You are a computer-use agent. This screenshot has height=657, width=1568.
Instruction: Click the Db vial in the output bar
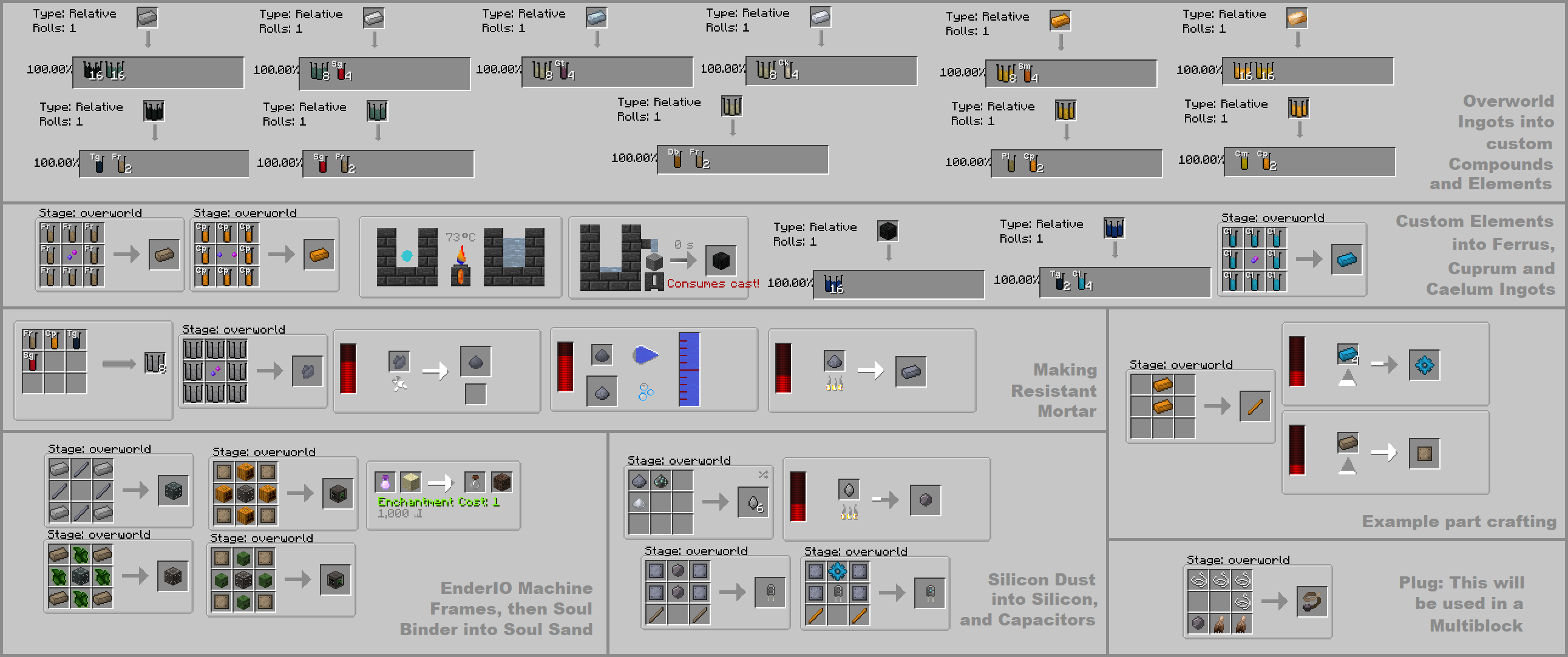click(676, 158)
